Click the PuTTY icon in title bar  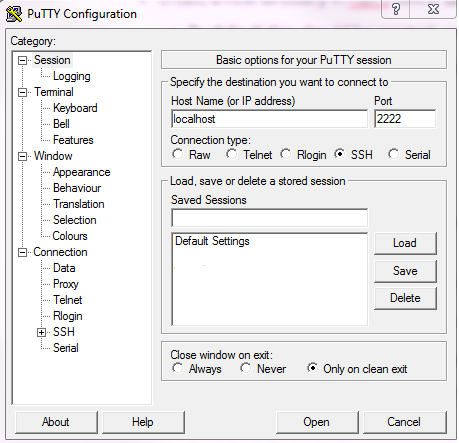pyautogui.click(x=14, y=14)
